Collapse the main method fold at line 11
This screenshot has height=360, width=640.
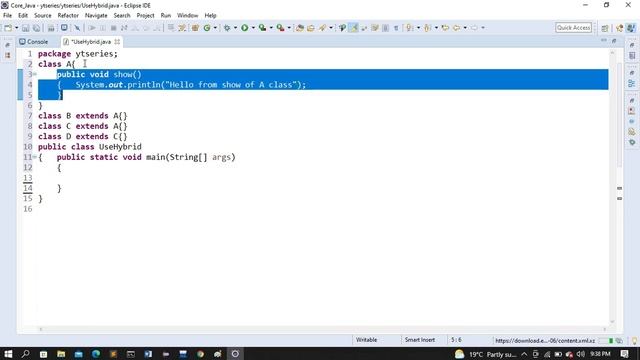coord(35,157)
